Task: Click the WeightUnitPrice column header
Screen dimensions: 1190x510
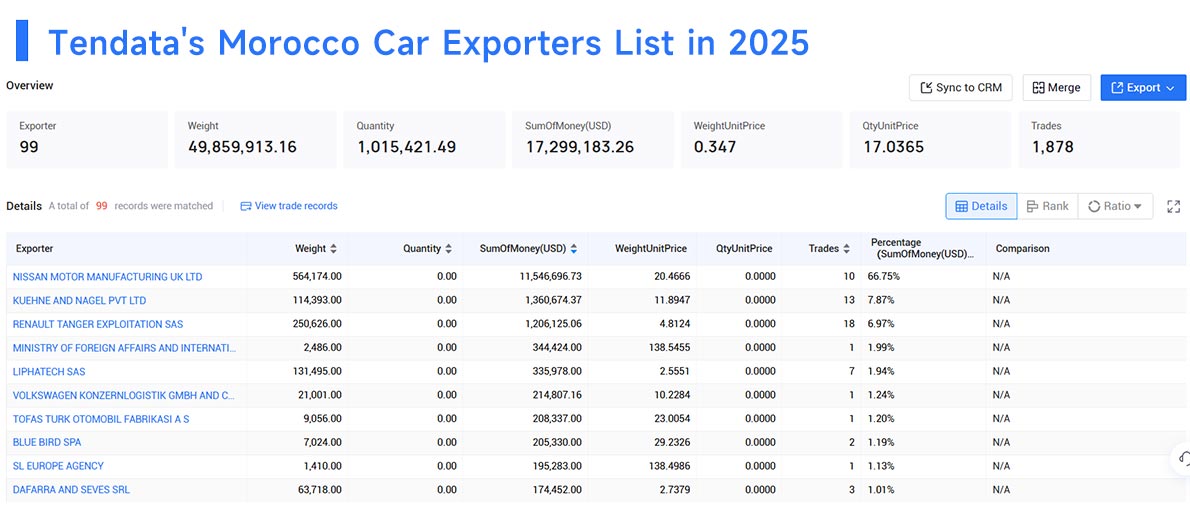Action: 650,248
